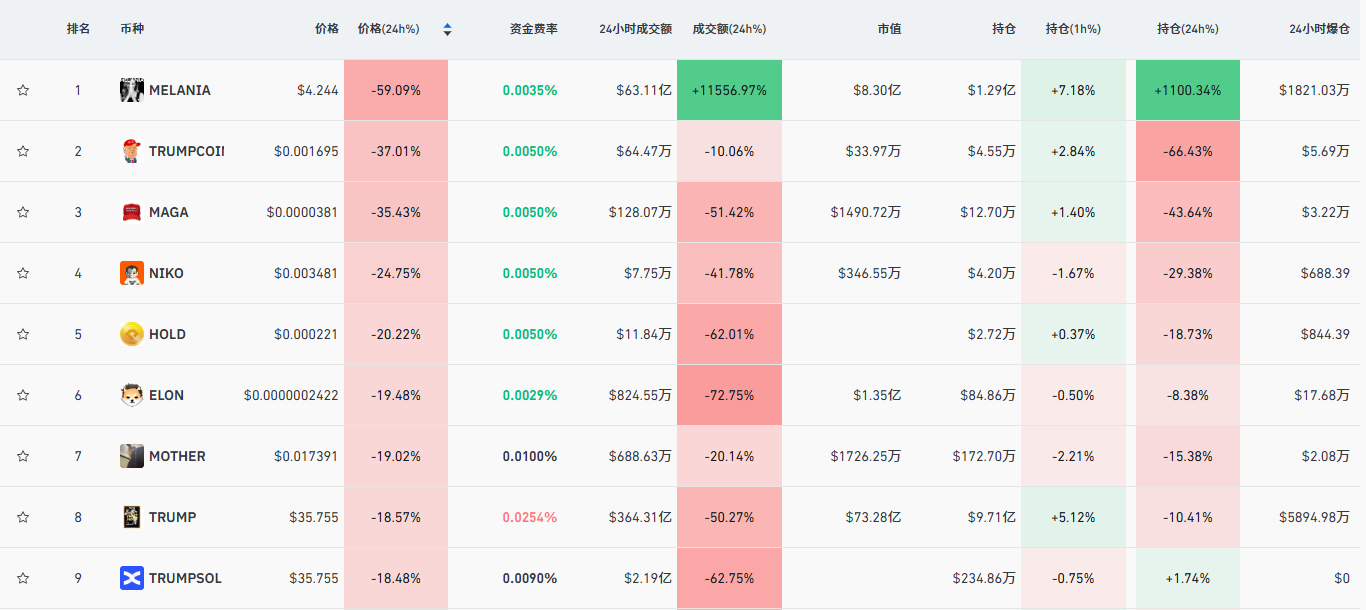Click the gold HOLD coin icon
This screenshot has width=1366, height=610.
(x=131, y=334)
